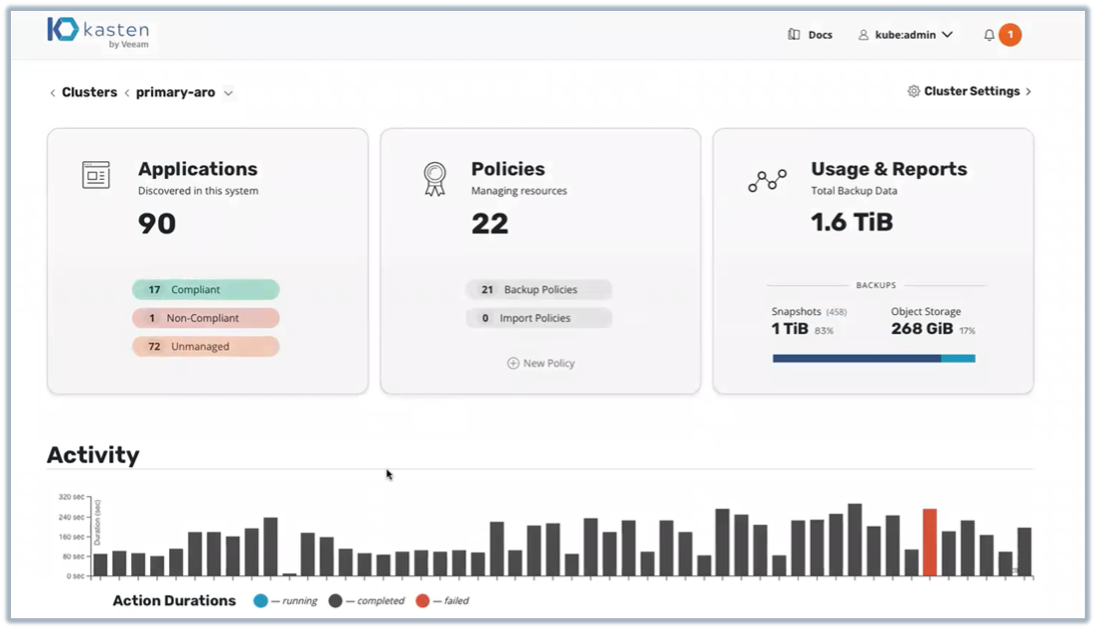Open the Clusters breadcrumb
This screenshot has height=631, width=1097.
click(x=89, y=92)
